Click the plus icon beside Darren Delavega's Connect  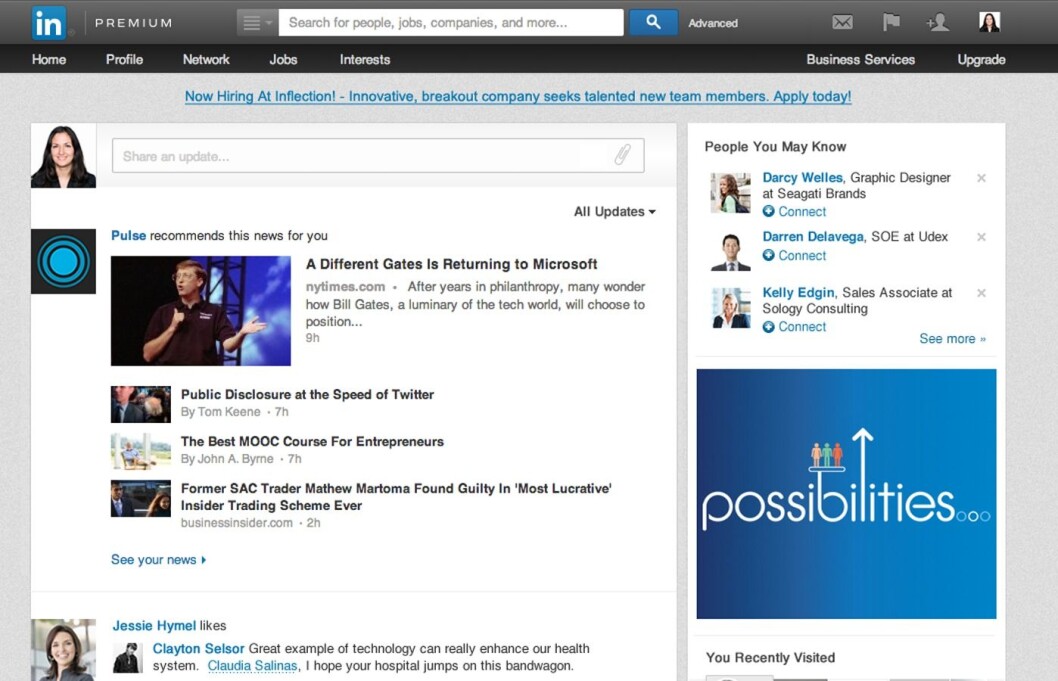point(769,255)
